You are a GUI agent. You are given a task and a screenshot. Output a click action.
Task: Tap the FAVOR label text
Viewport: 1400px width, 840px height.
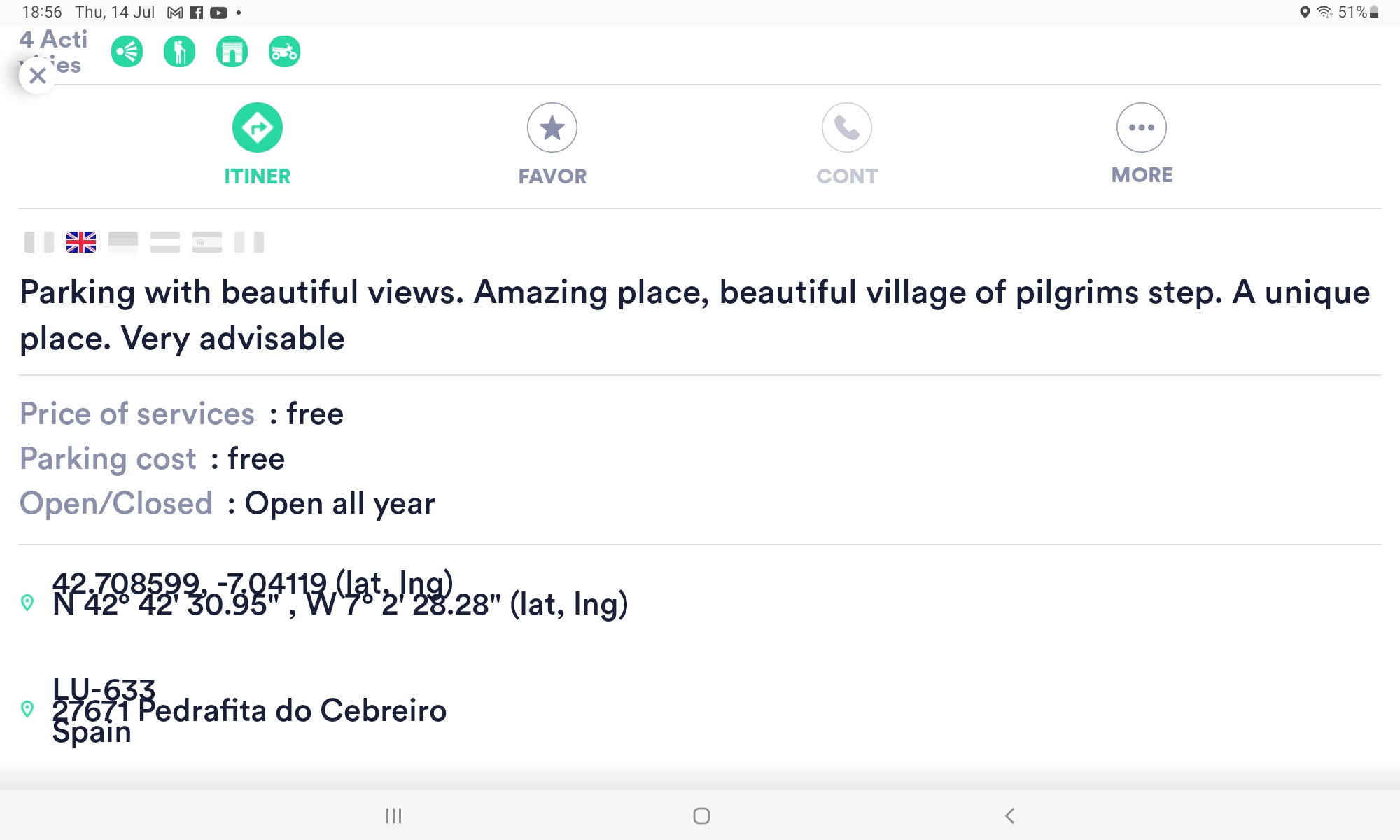[552, 176]
